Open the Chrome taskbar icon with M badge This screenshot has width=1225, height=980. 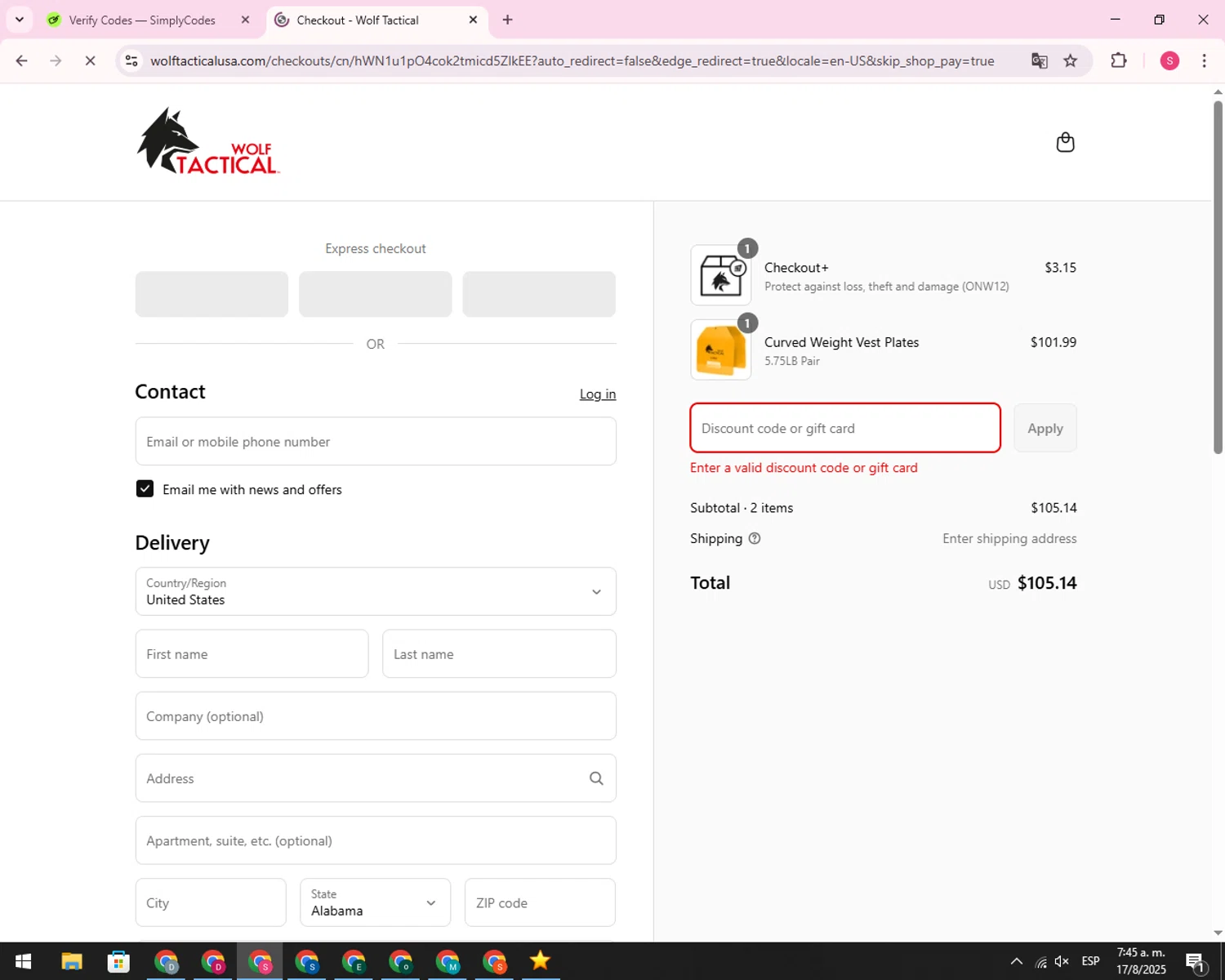[448, 961]
